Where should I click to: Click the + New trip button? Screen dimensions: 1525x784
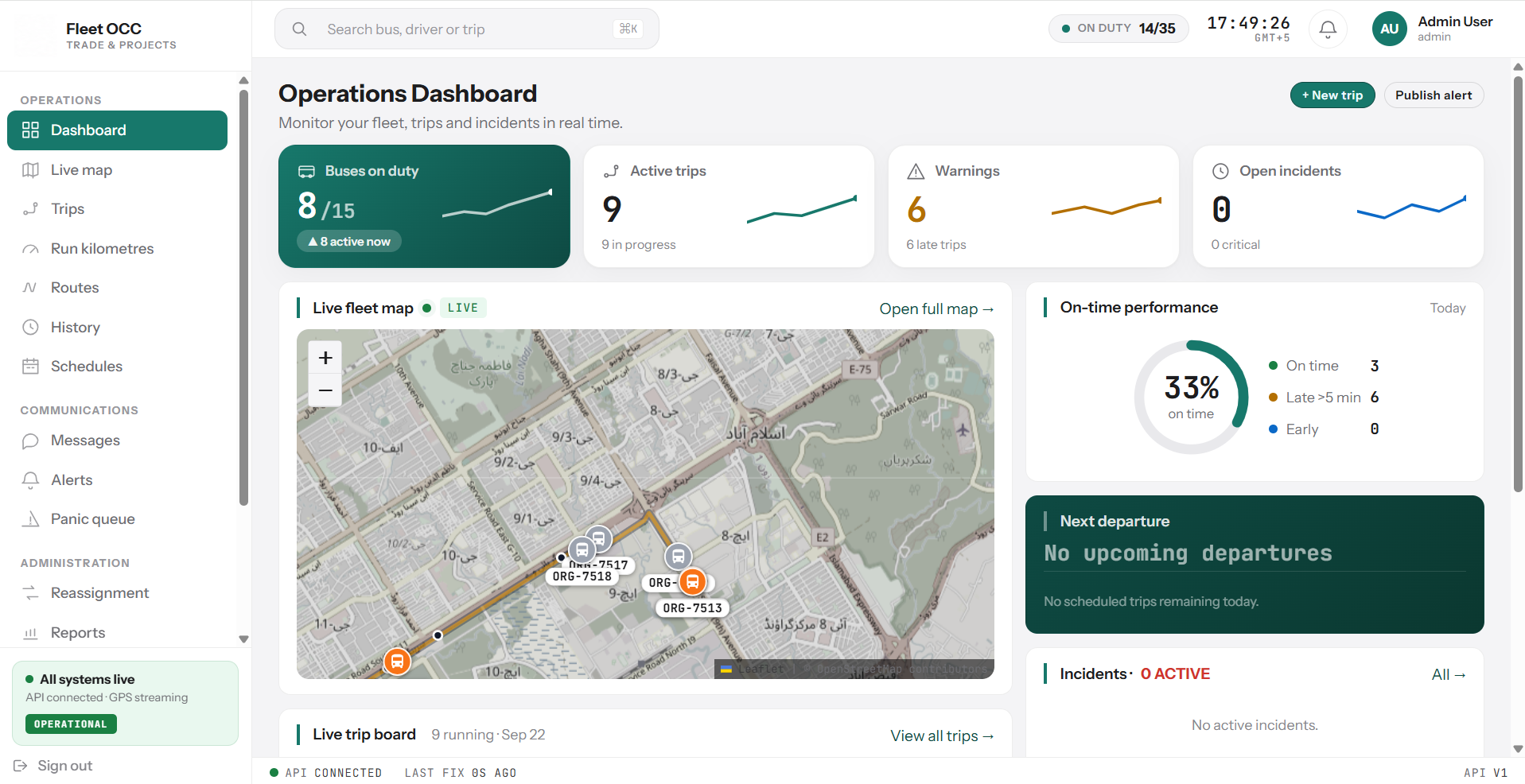[1332, 95]
